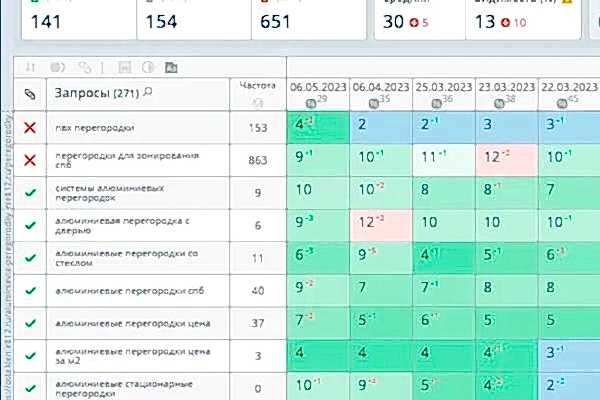600x400 pixels.
Task: Click position 8 for алюминиевые перегородки спб on 23.03.2023
Action: click(x=507, y=291)
